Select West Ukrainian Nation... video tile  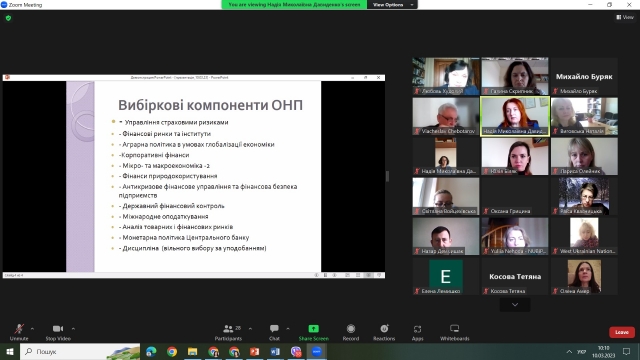point(584,236)
